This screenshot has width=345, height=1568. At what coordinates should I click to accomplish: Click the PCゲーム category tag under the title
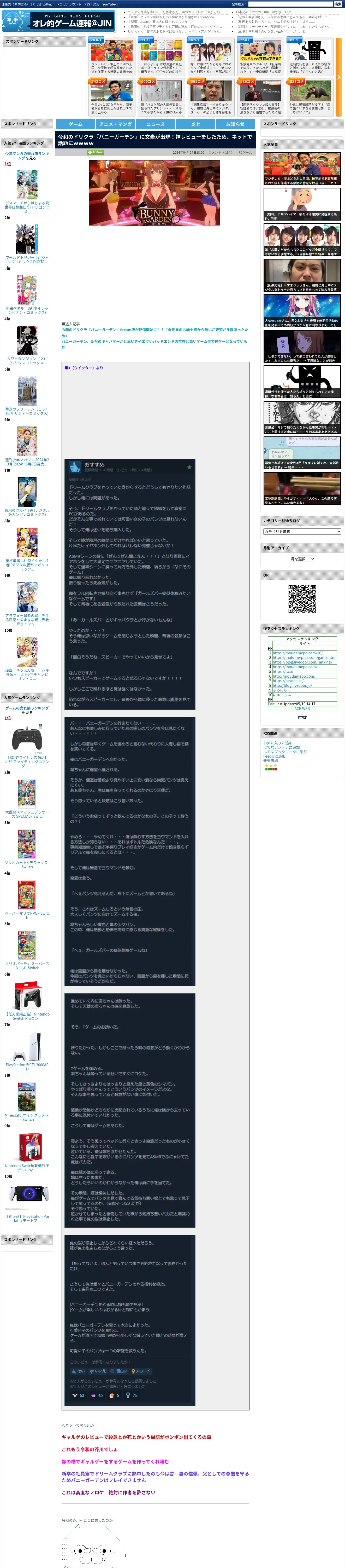click(245, 153)
